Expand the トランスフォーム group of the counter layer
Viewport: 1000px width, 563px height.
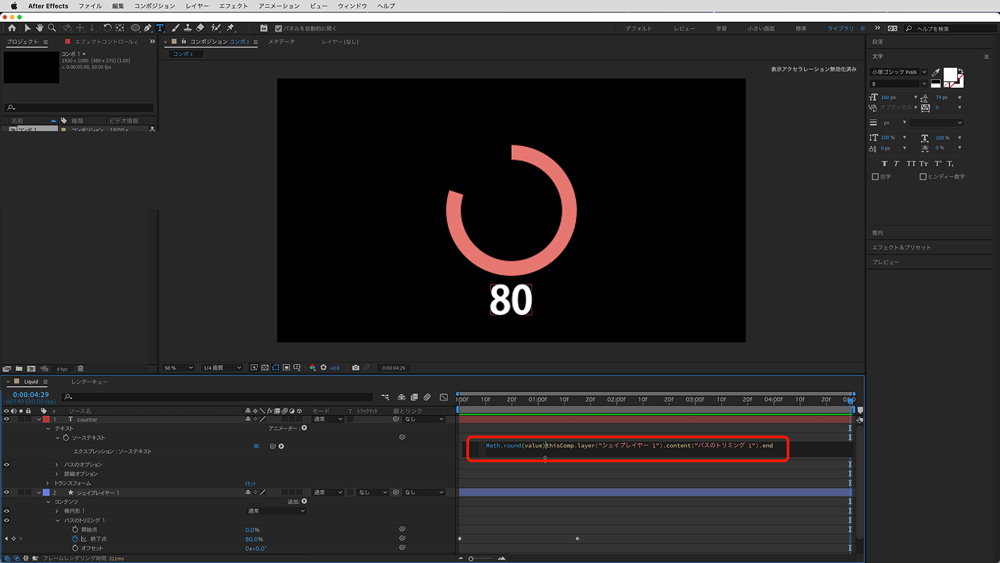pyautogui.click(x=47, y=483)
